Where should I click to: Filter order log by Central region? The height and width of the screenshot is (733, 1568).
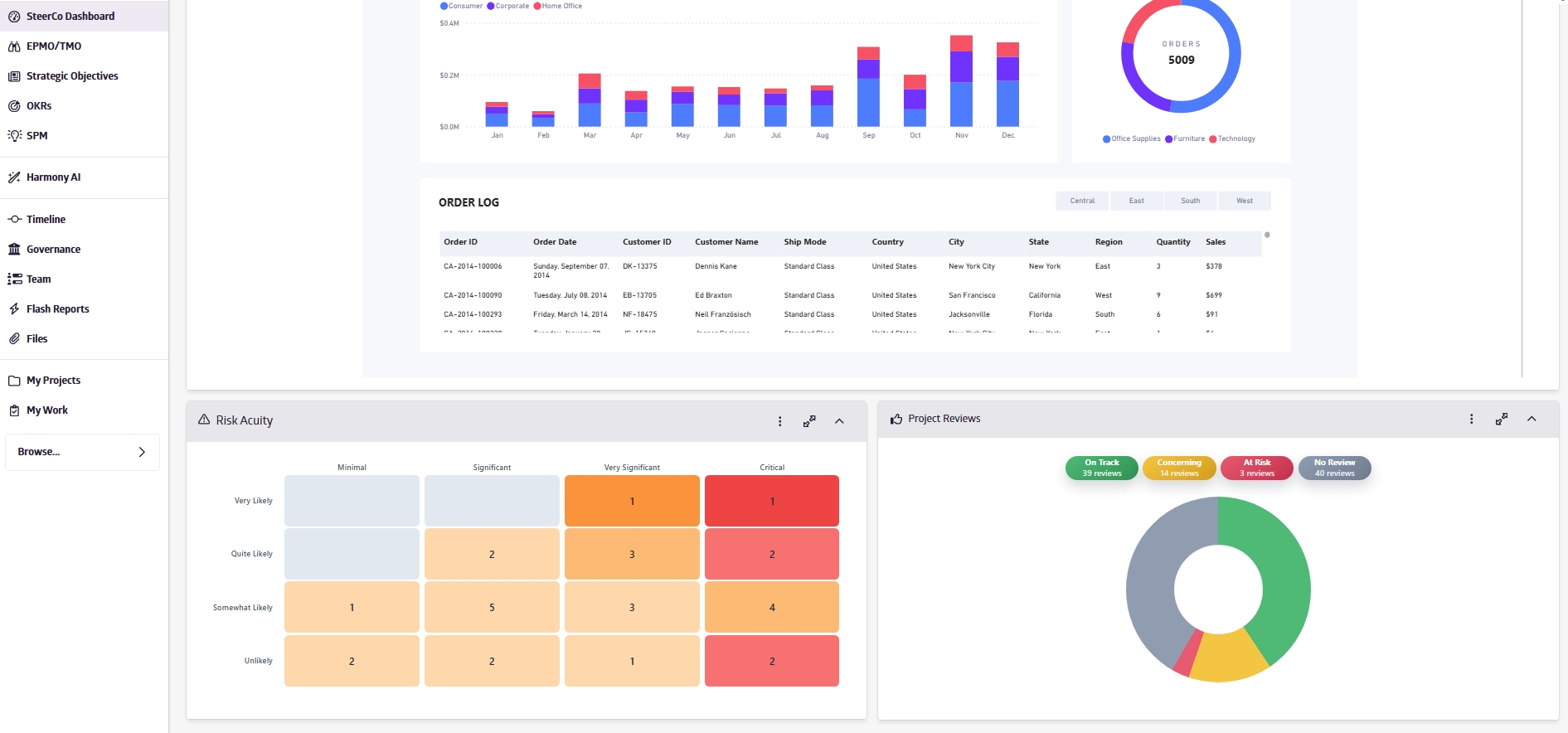tap(1082, 201)
